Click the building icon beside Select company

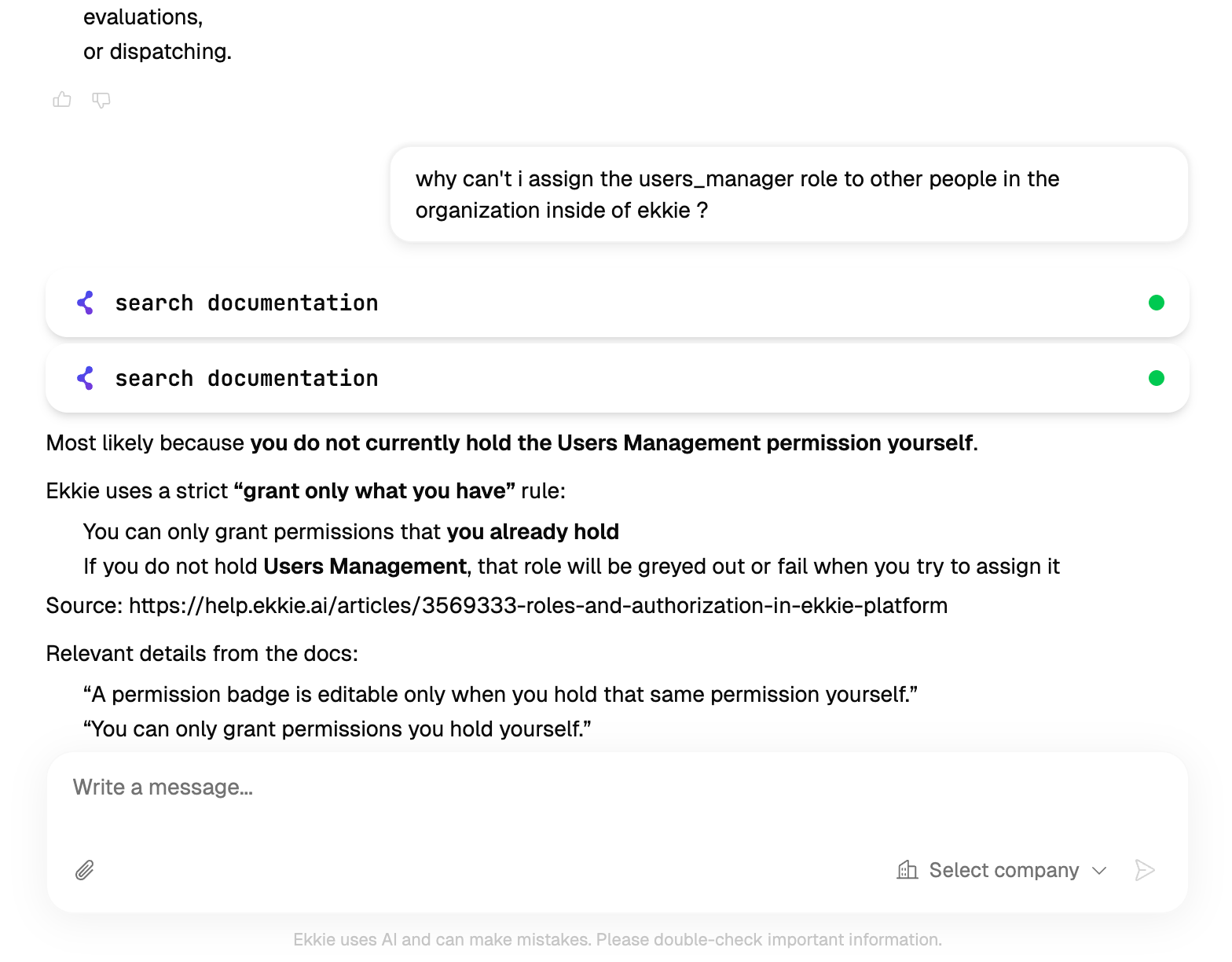(907, 869)
